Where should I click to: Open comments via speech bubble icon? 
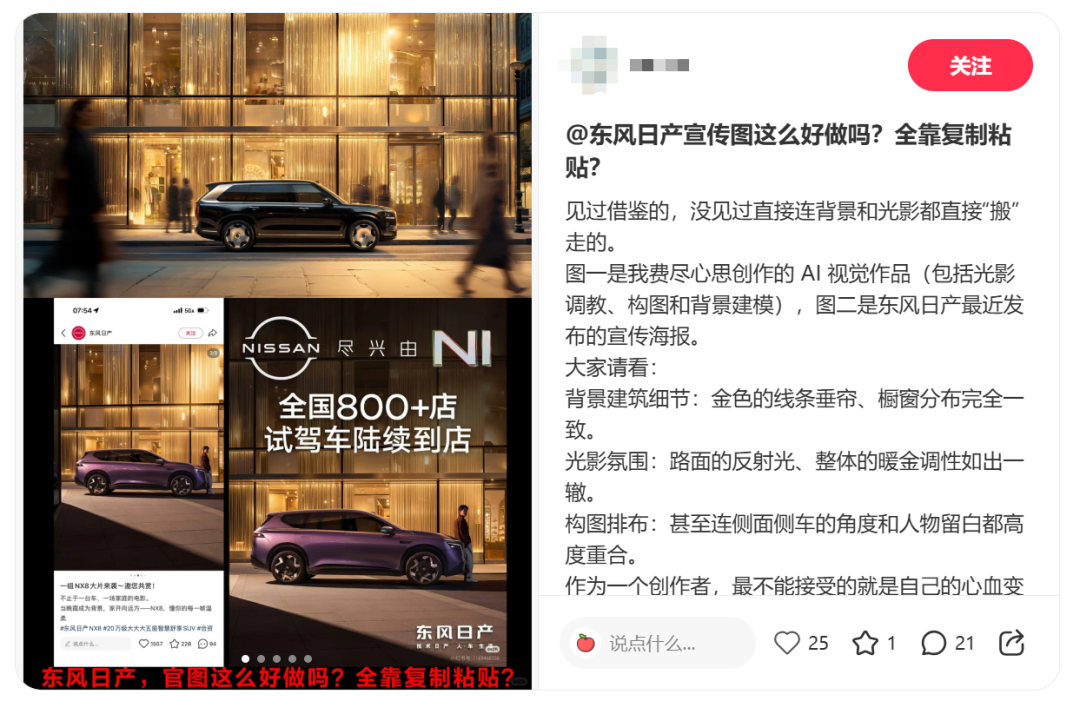click(933, 643)
